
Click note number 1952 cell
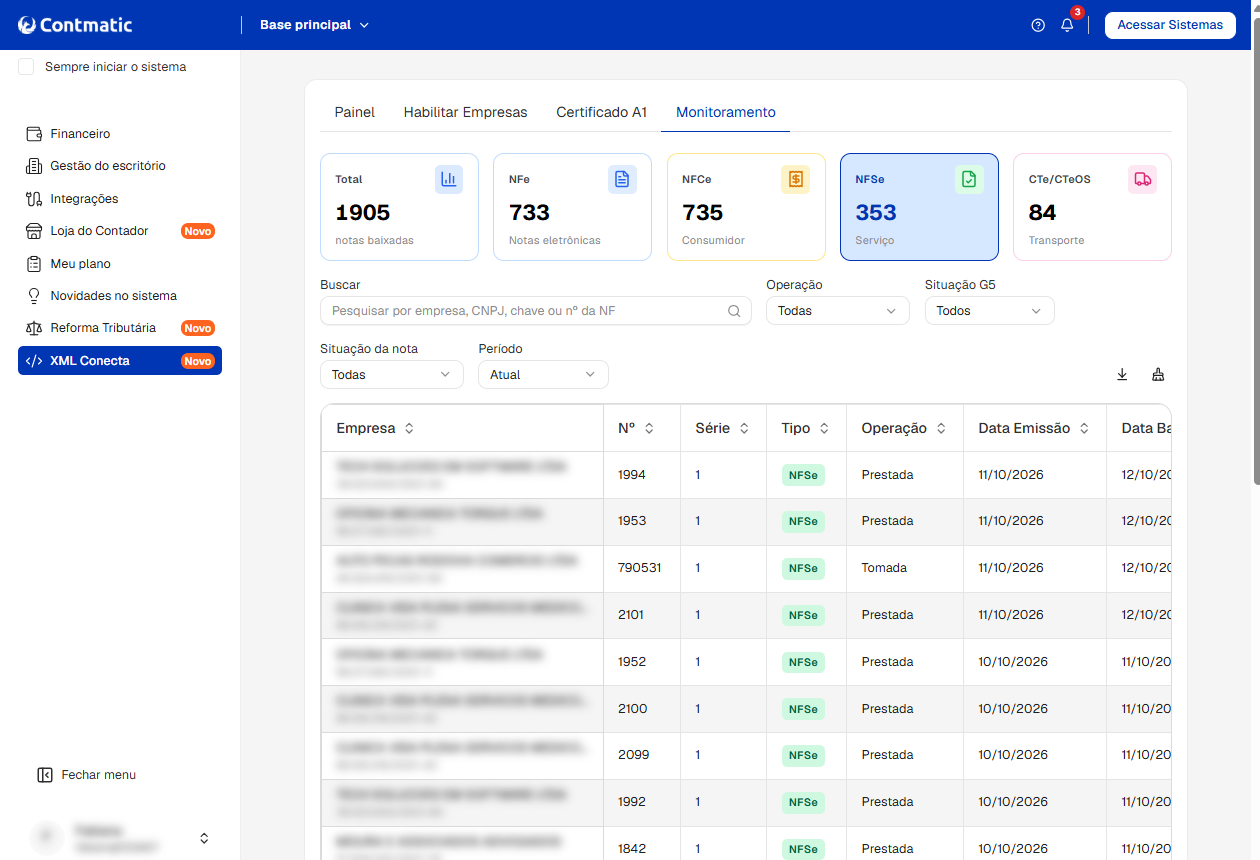point(641,662)
